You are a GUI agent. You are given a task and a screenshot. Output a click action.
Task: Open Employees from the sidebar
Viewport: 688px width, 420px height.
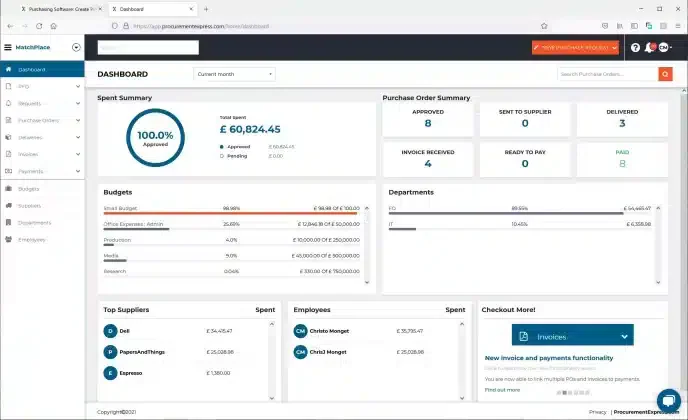click(32, 240)
